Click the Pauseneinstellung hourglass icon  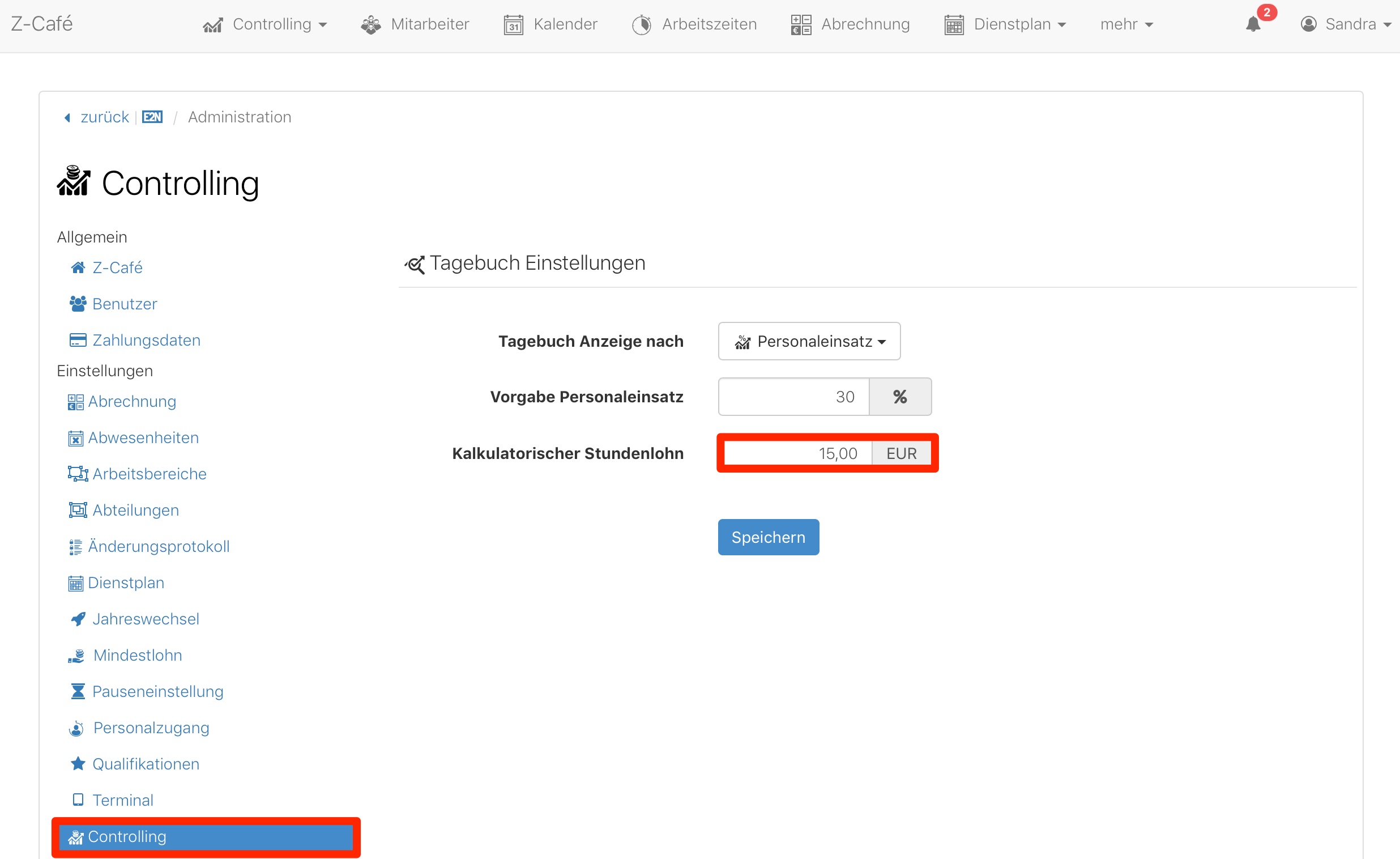point(78,692)
